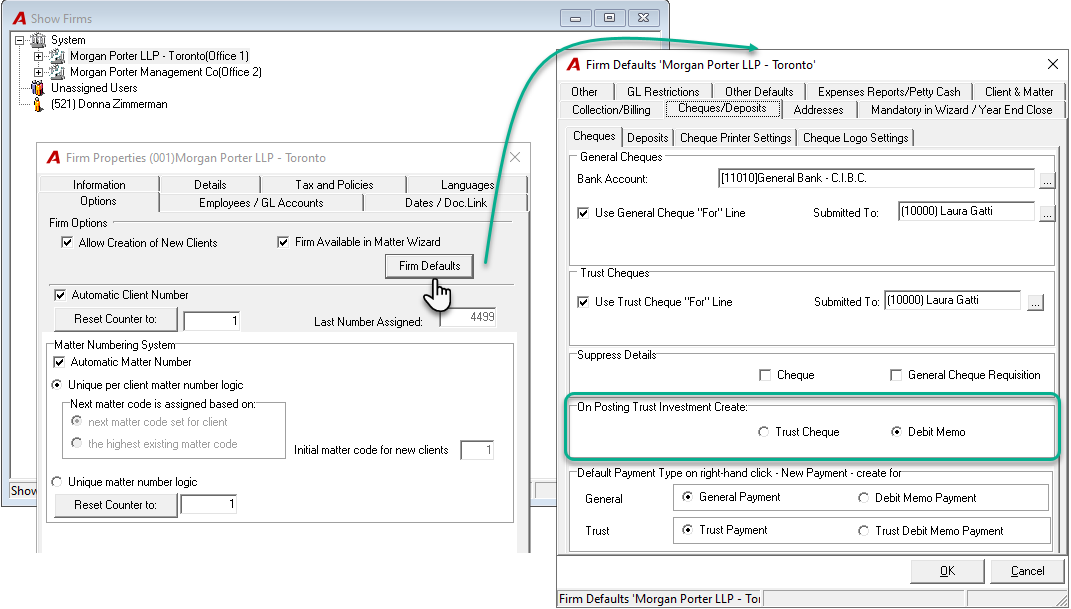Browse for the General Cheques bank account
The image size is (1071, 609).
[1046, 180]
